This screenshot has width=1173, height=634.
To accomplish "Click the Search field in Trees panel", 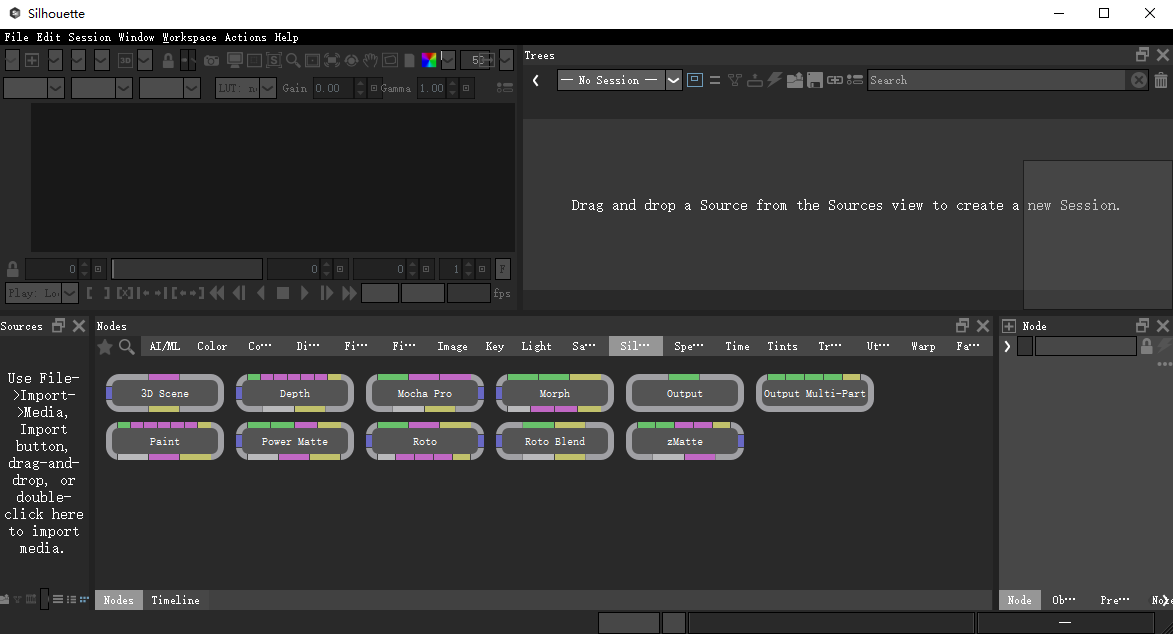I will click(996, 80).
